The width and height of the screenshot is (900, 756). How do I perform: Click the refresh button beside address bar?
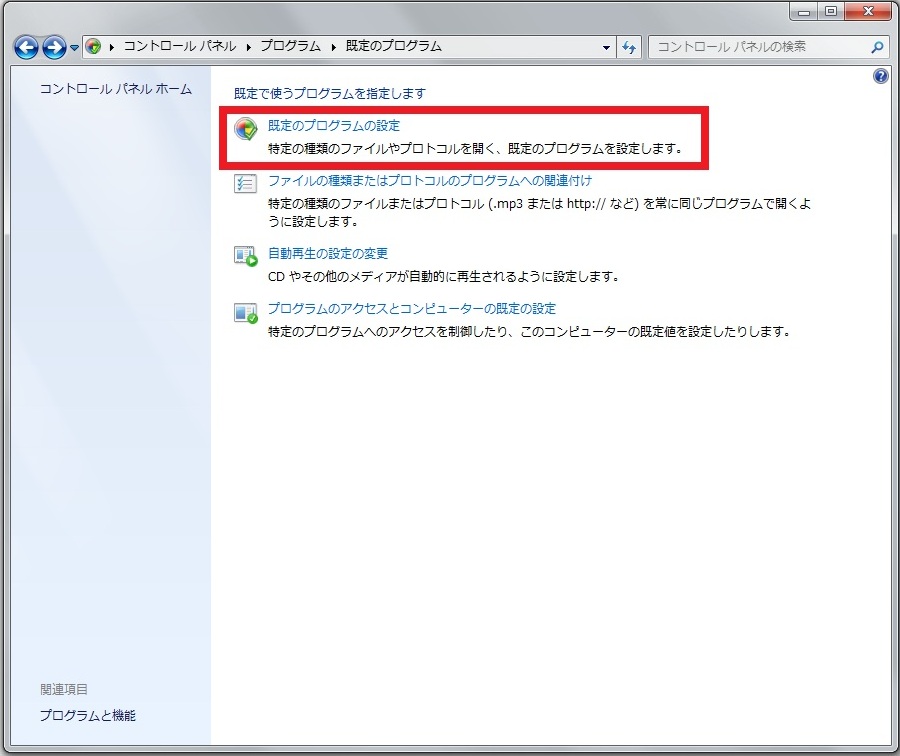click(x=630, y=47)
